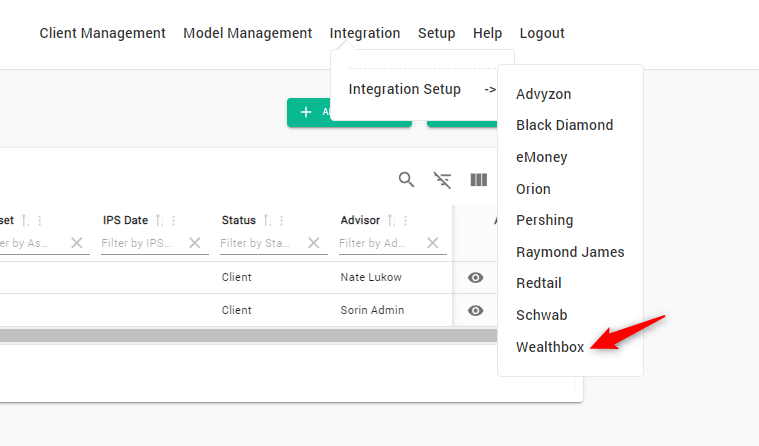View the Nate Lukow row eye icon
The width and height of the screenshot is (759, 446).
[475, 277]
